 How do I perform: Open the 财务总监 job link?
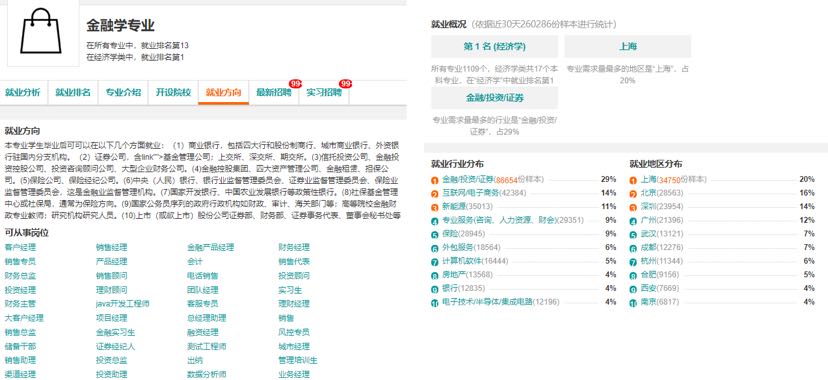[x=20, y=276]
